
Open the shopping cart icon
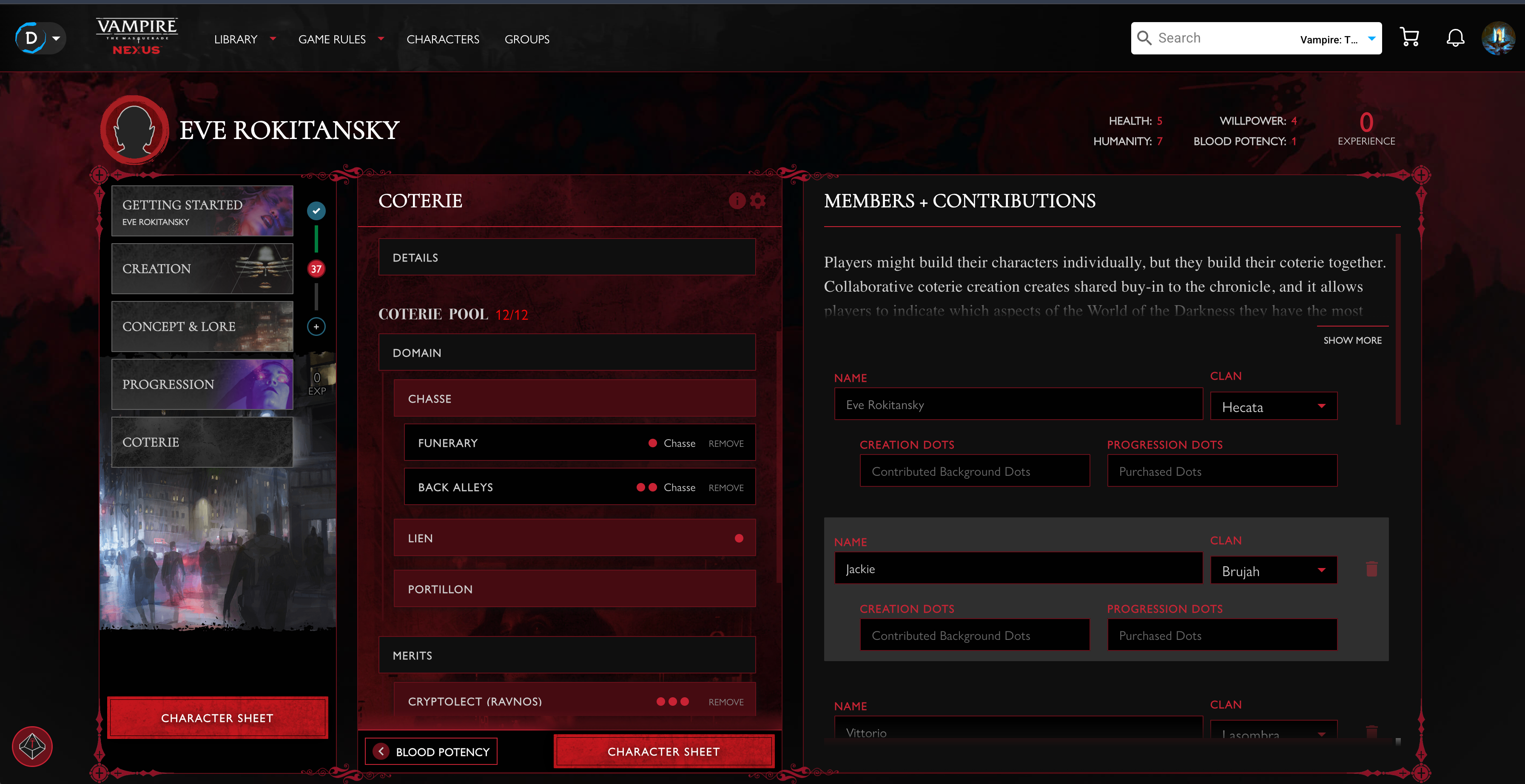(1409, 38)
